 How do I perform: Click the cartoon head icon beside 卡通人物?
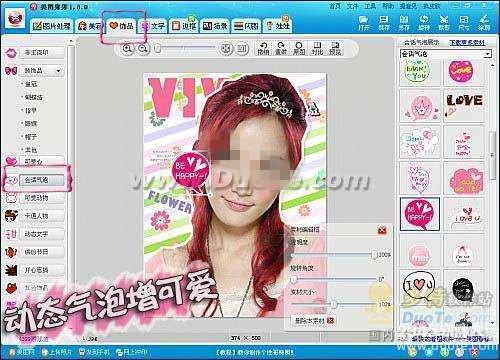[11, 216]
